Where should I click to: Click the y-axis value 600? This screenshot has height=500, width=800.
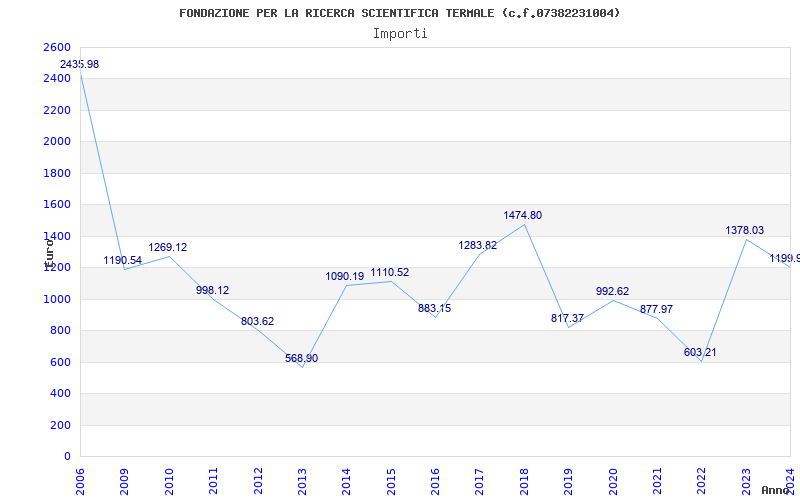60,362
